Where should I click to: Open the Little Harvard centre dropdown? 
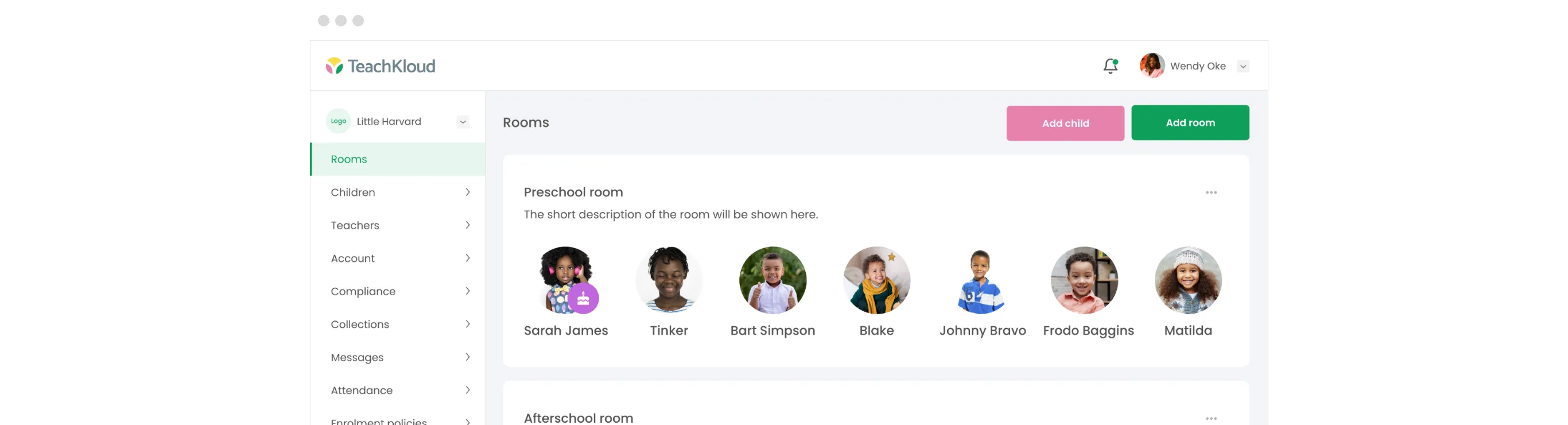463,122
